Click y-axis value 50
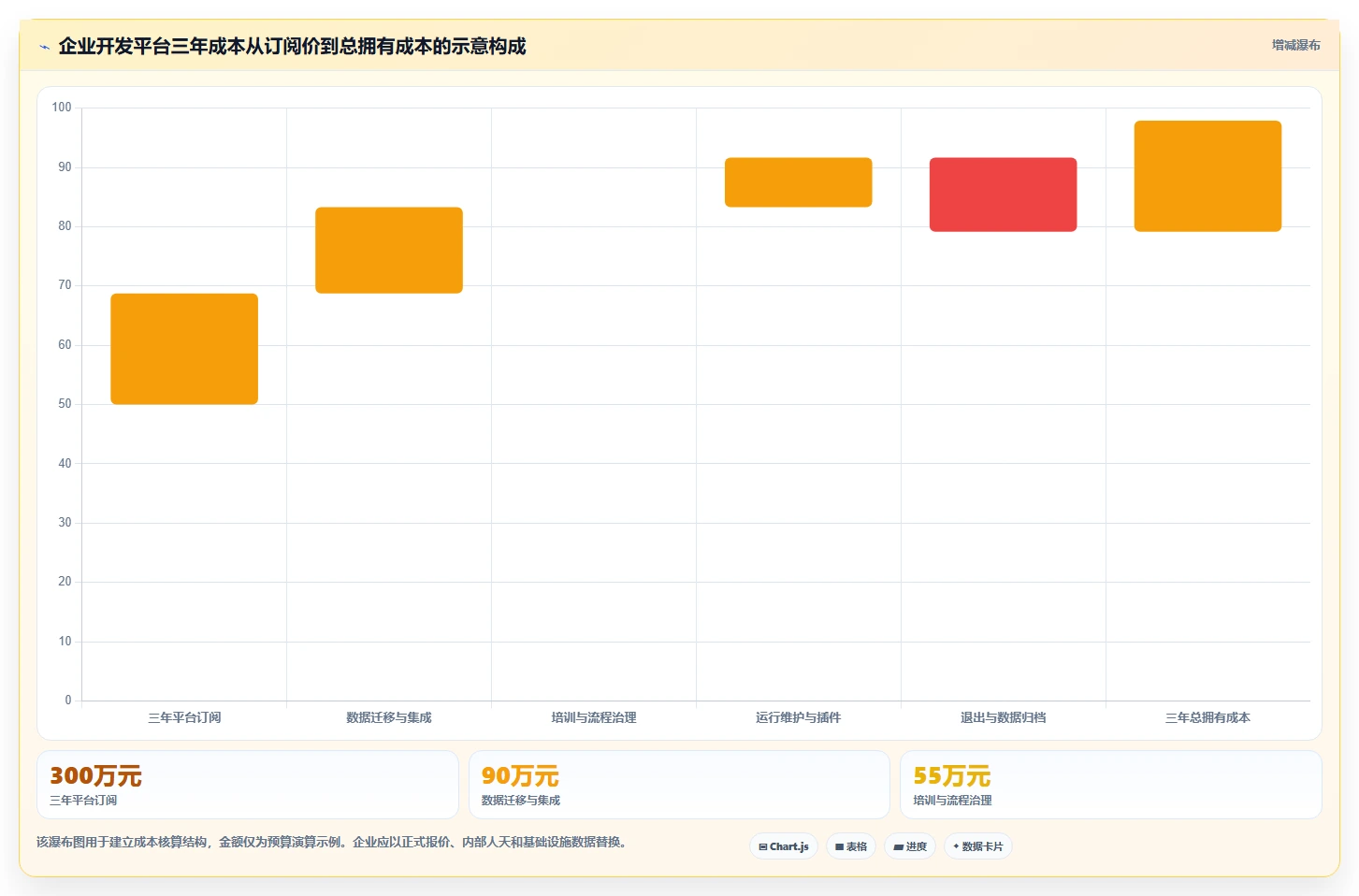This screenshot has width=1359, height=896. pyautogui.click(x=65, y=404)
